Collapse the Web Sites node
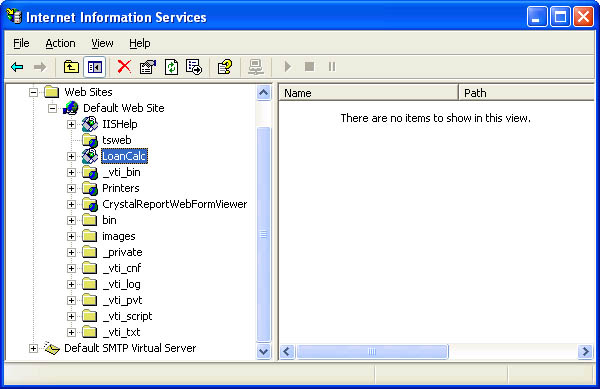This screenshot has width=600, height=389. click(33, 92)
